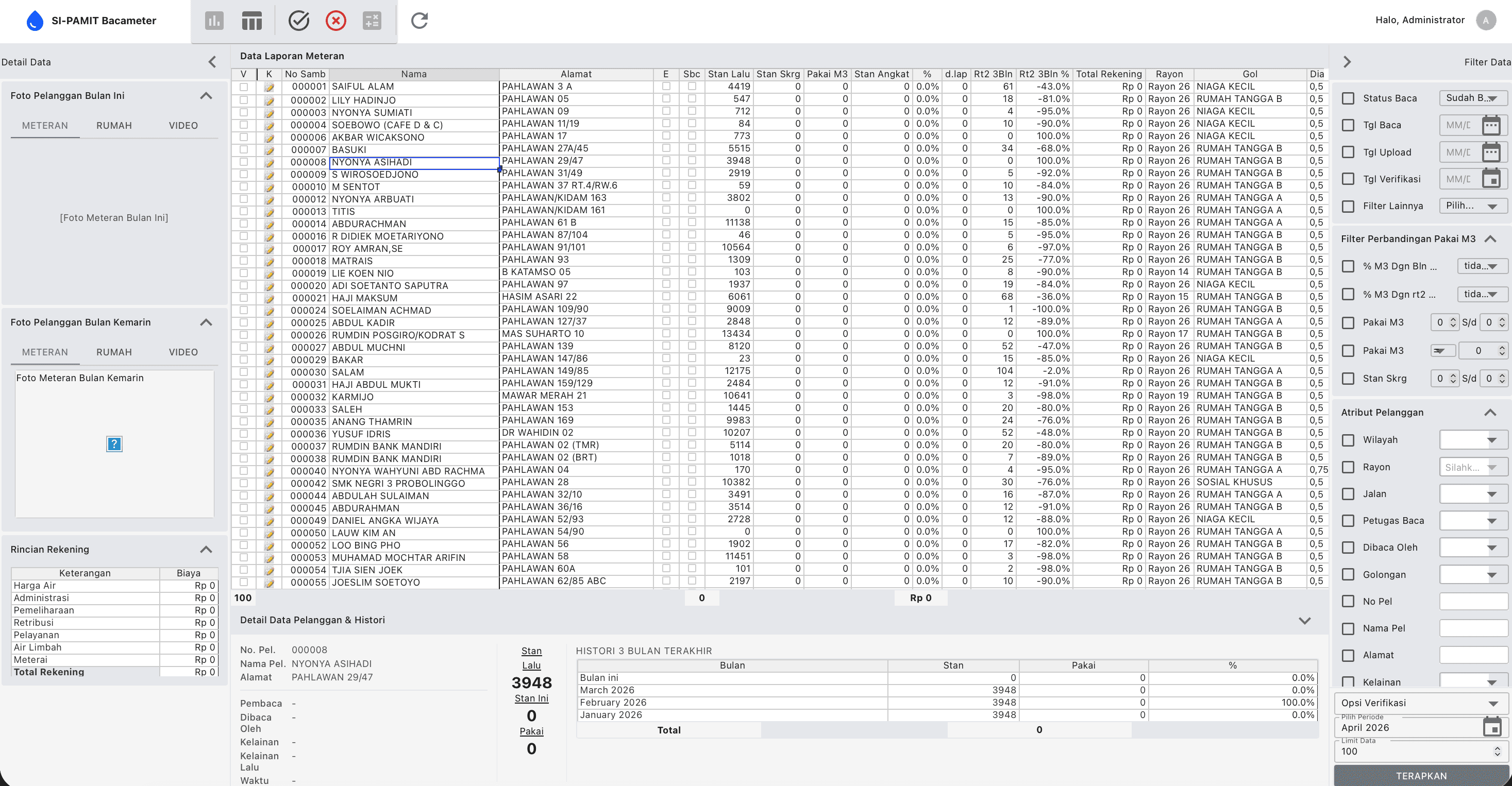Collapse Foto Pelanggan Bulan Ini section
1512x786 pixels.
[x=206, y=96]
